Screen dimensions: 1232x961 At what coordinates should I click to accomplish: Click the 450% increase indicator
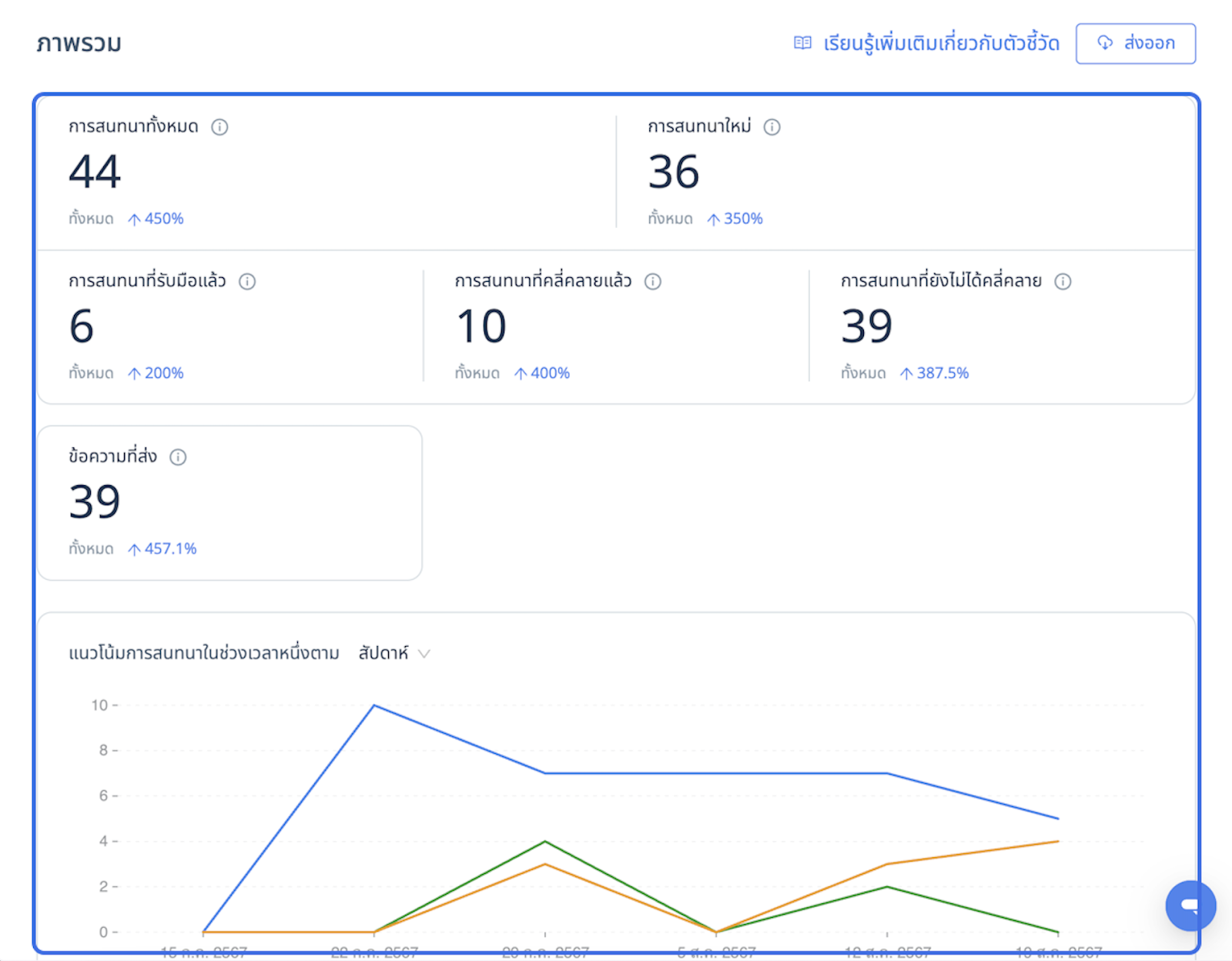[x=156, y=219]
